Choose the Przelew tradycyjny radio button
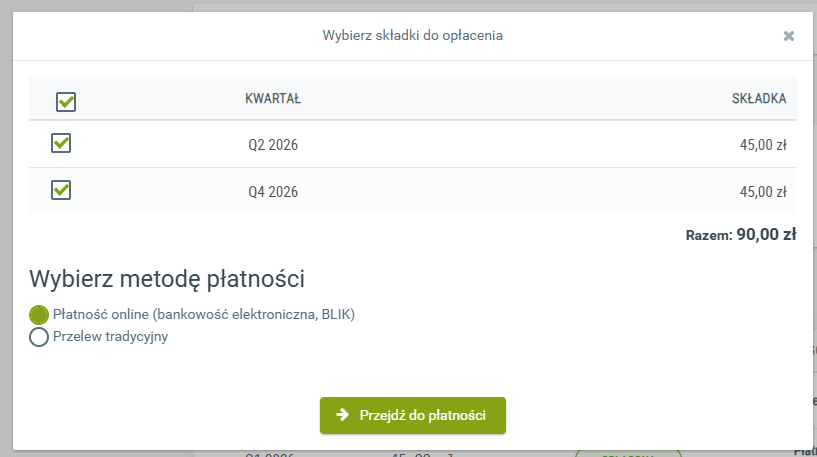Image resolution: width=817 pixels, height=457 pixels. [39, 337]
